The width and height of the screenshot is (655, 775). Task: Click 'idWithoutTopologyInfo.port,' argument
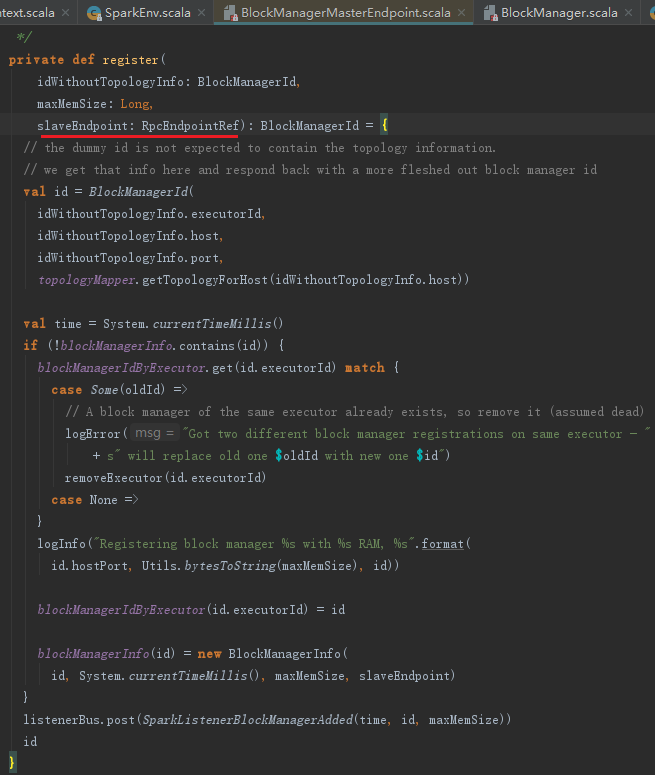pyautogui.click(x=130, y=258)
